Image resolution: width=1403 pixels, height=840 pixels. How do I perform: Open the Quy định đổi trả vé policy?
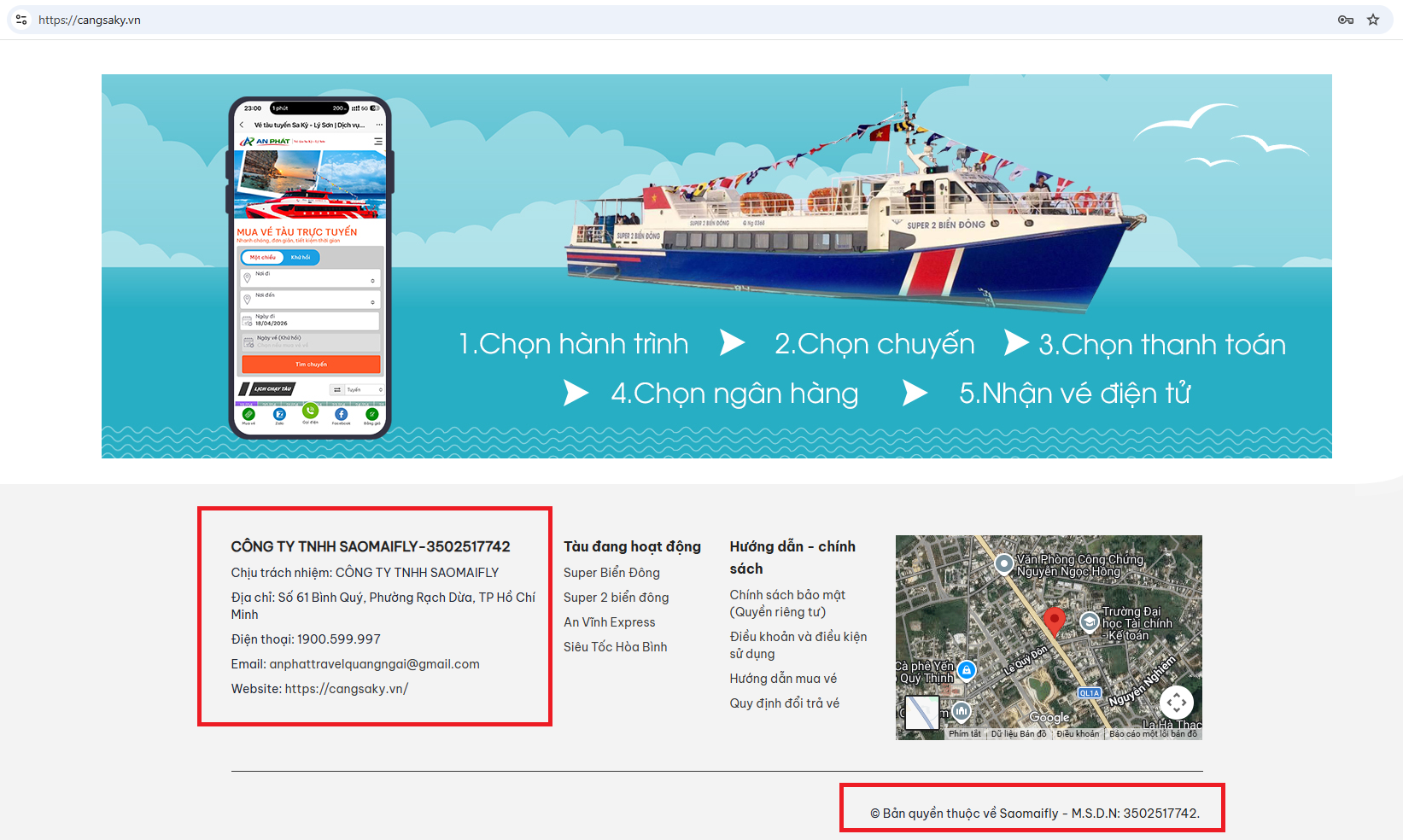tap(785, 703)
